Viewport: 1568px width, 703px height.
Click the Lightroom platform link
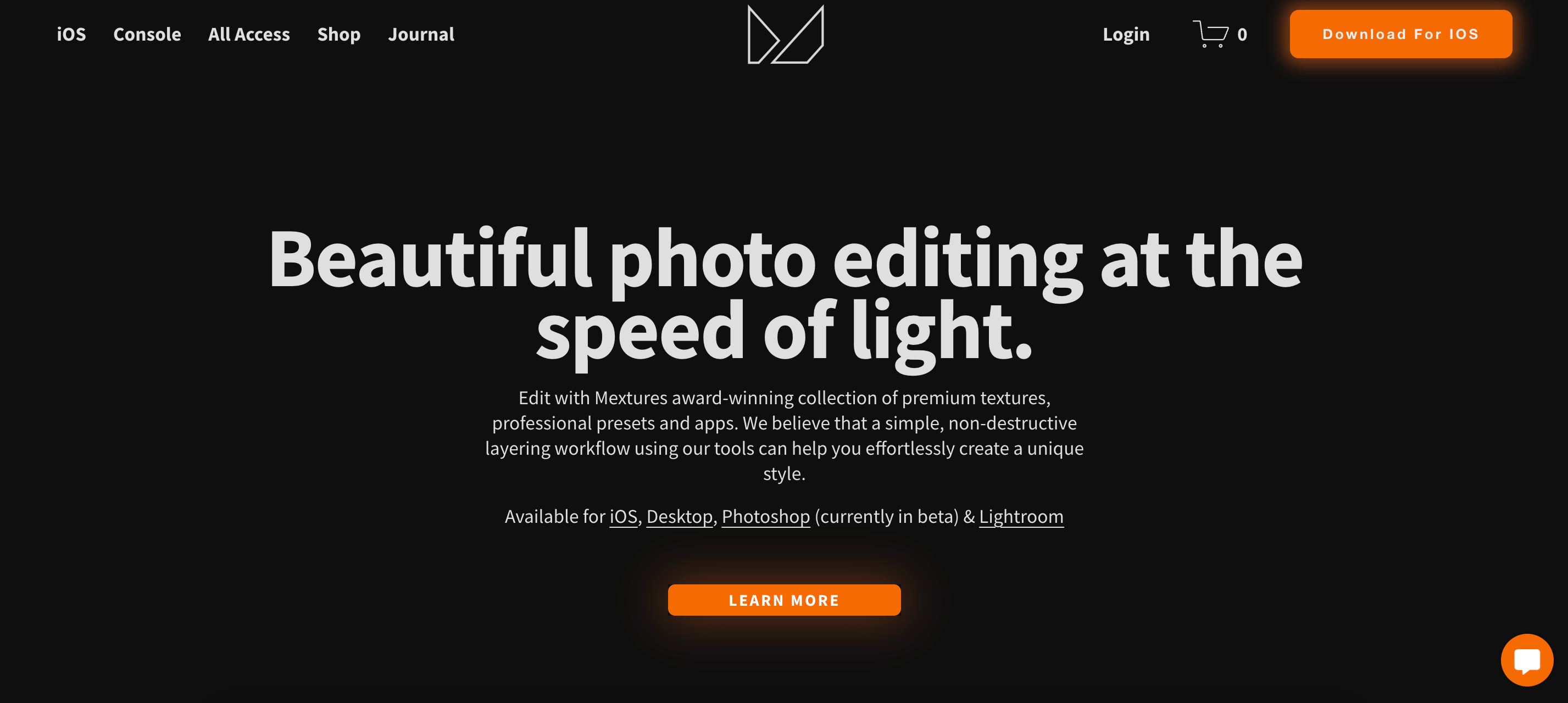point(1022,517)
